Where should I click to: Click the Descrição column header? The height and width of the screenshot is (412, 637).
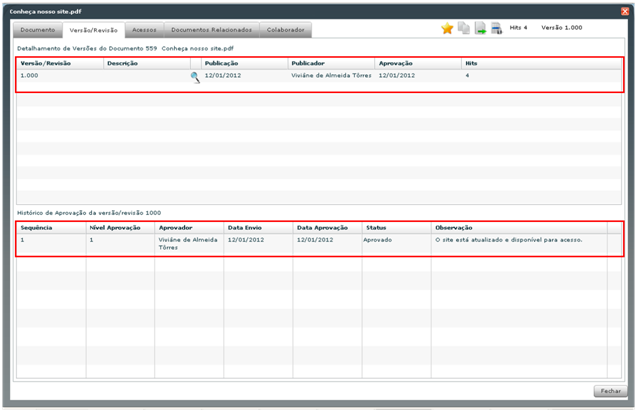147,63
